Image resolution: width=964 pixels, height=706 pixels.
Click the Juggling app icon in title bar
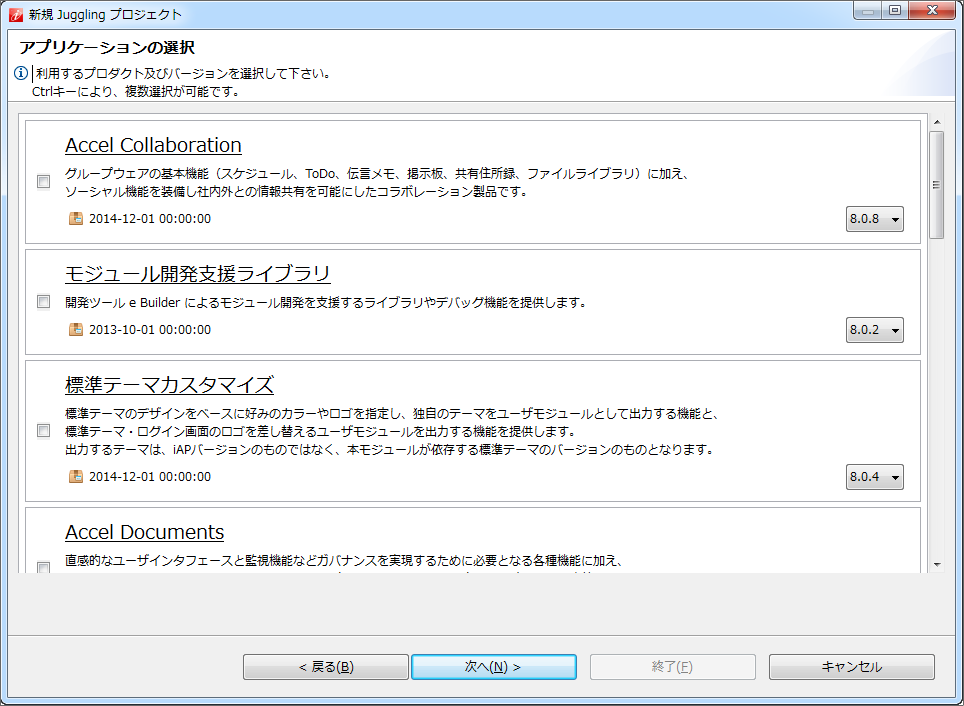pos(16,14)
